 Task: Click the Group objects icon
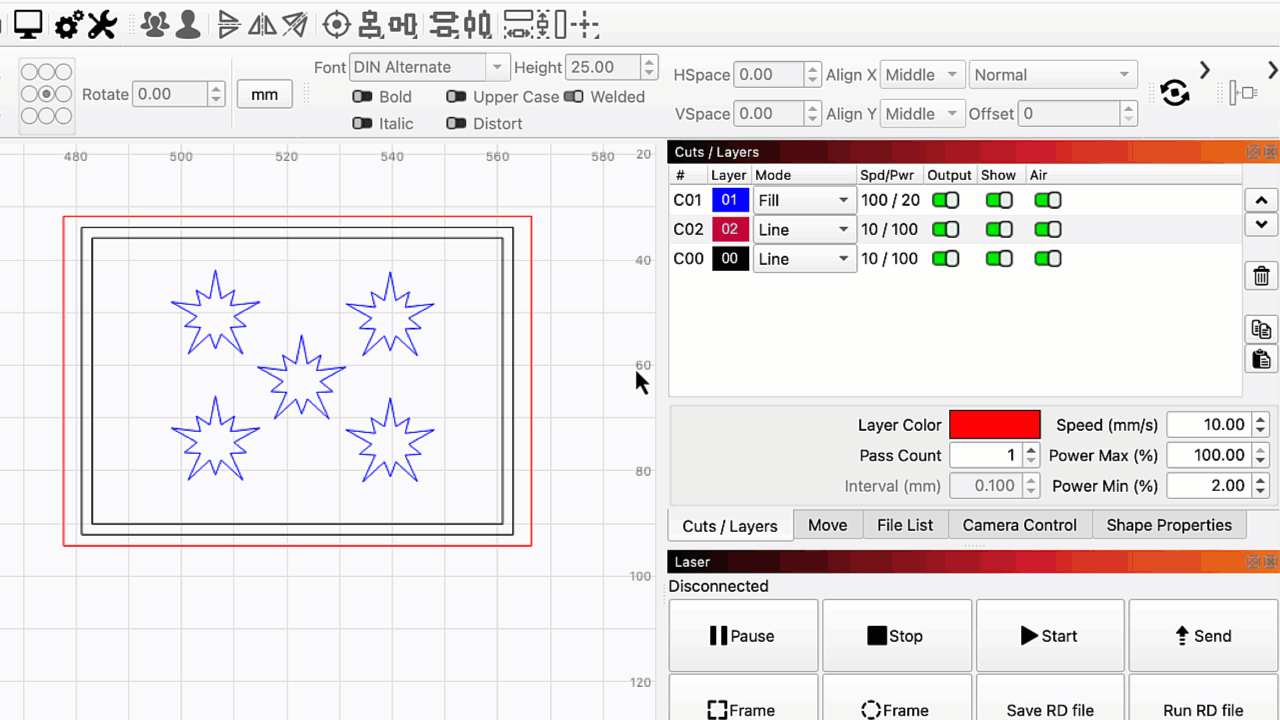coord(154,24)
